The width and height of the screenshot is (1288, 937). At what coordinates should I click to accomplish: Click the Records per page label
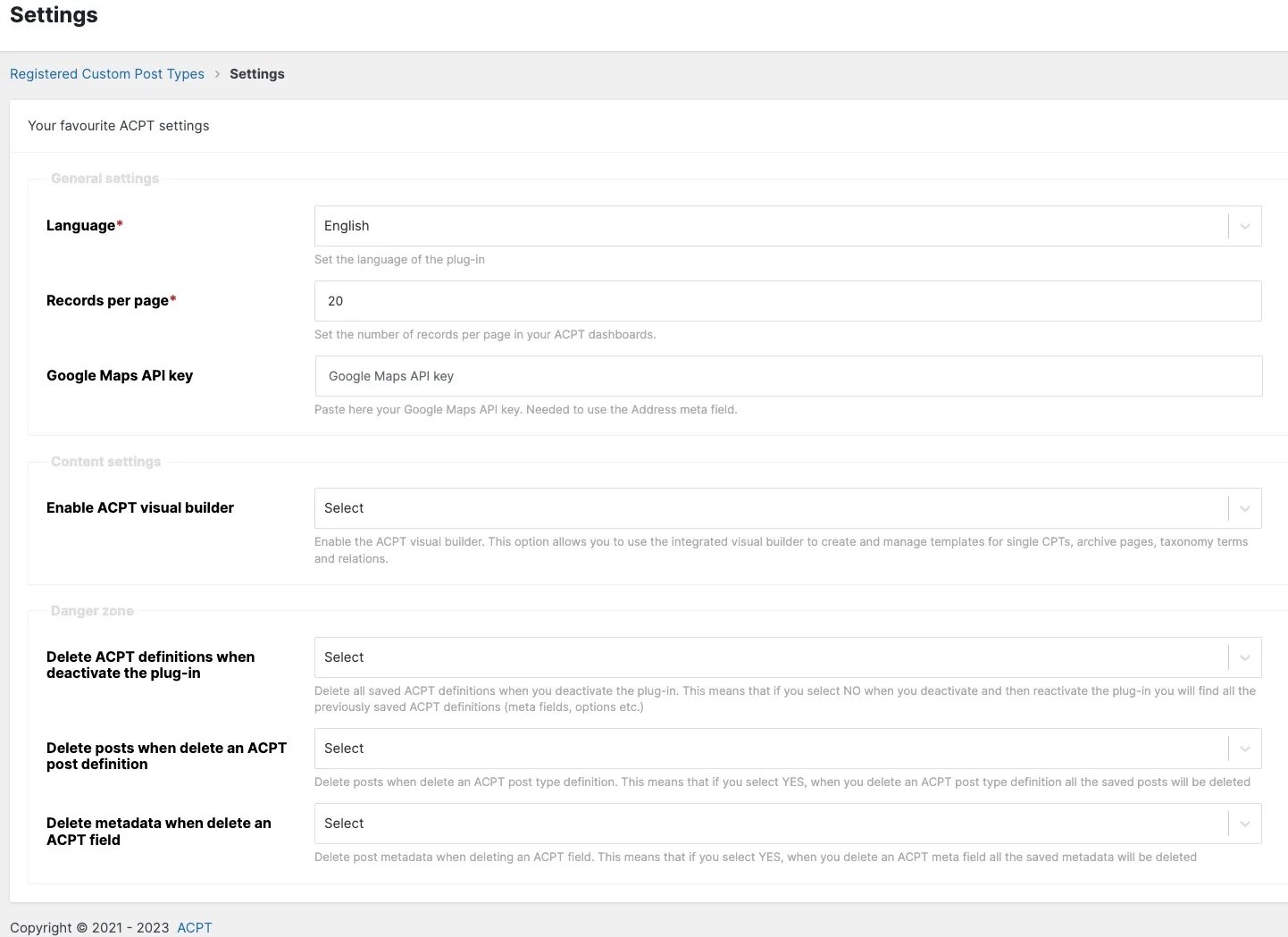107,301
